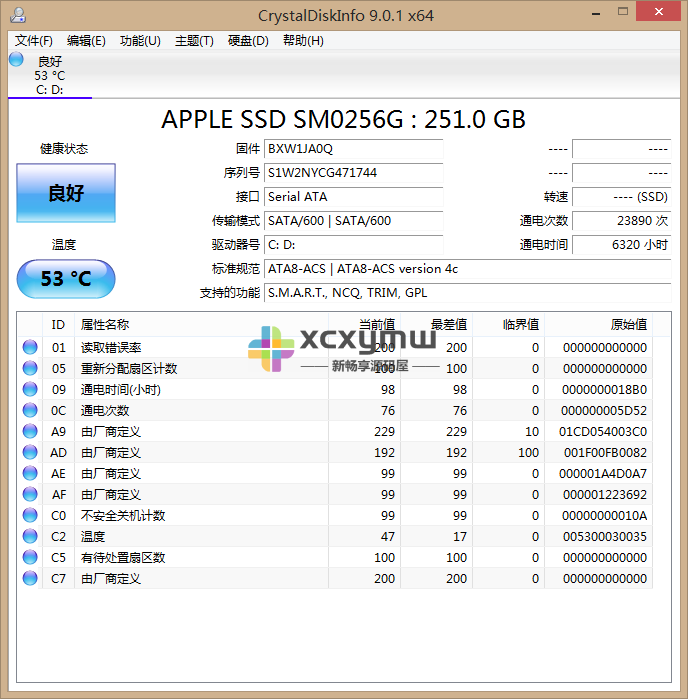Click raw value 000001223692
Screen dimensions: 688x699
click(x=605, y=494)
